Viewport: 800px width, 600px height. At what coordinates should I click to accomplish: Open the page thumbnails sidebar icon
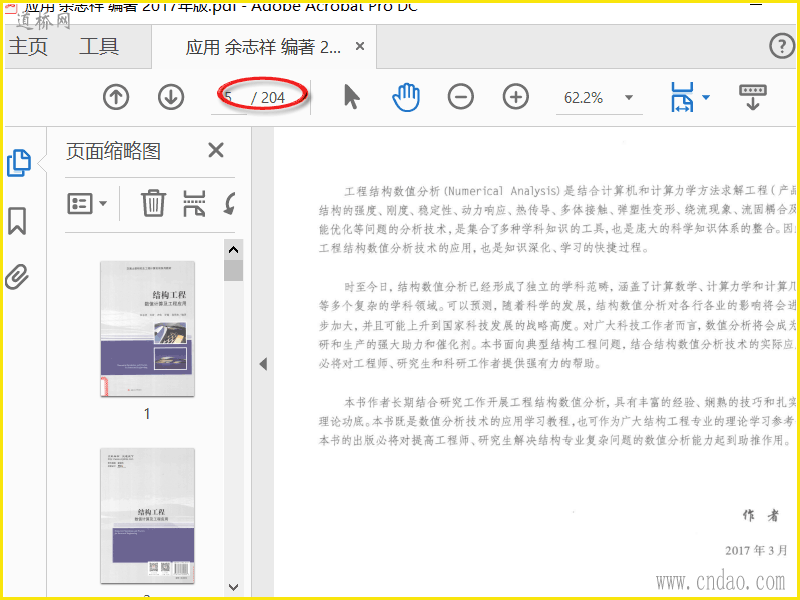coord(18,163)
